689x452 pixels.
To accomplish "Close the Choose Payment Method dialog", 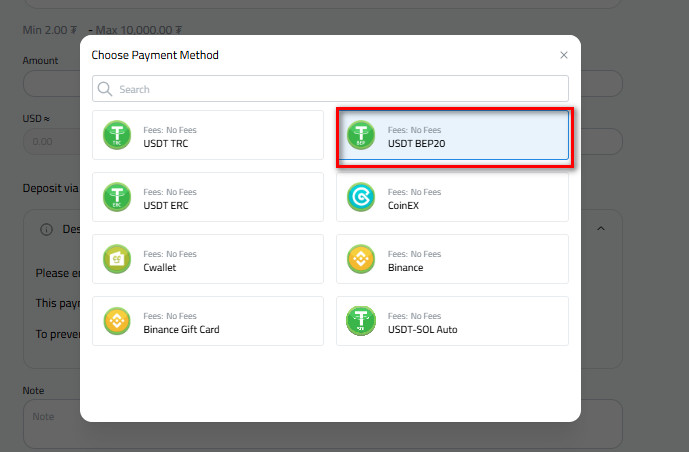I will [x=564, y=55].
